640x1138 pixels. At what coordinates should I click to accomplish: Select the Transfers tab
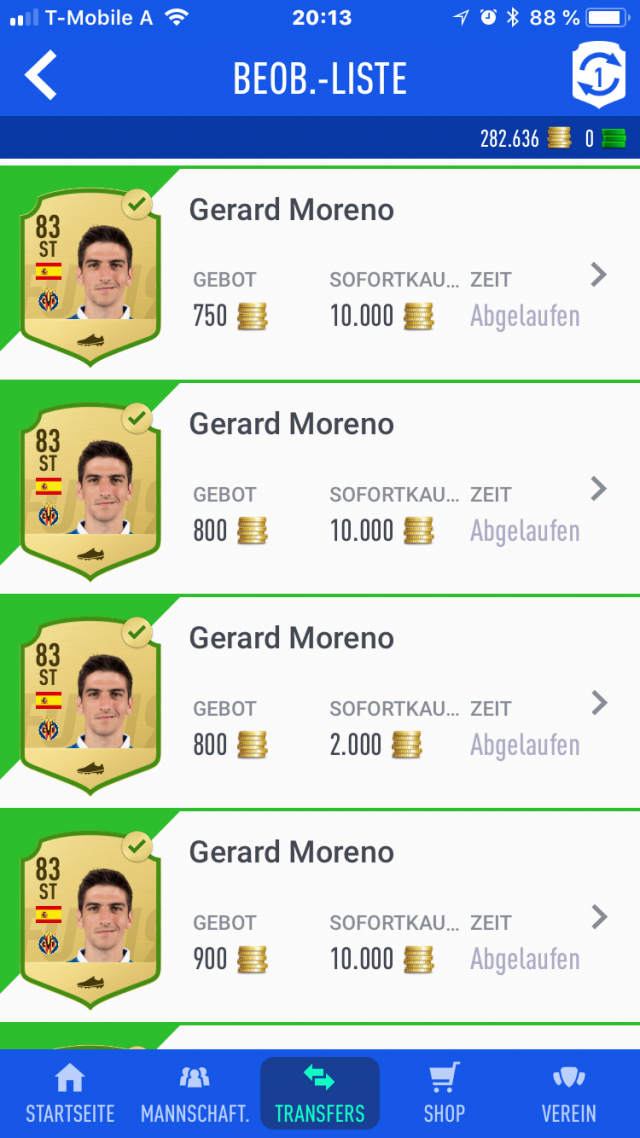click(x=319, y=1093)
